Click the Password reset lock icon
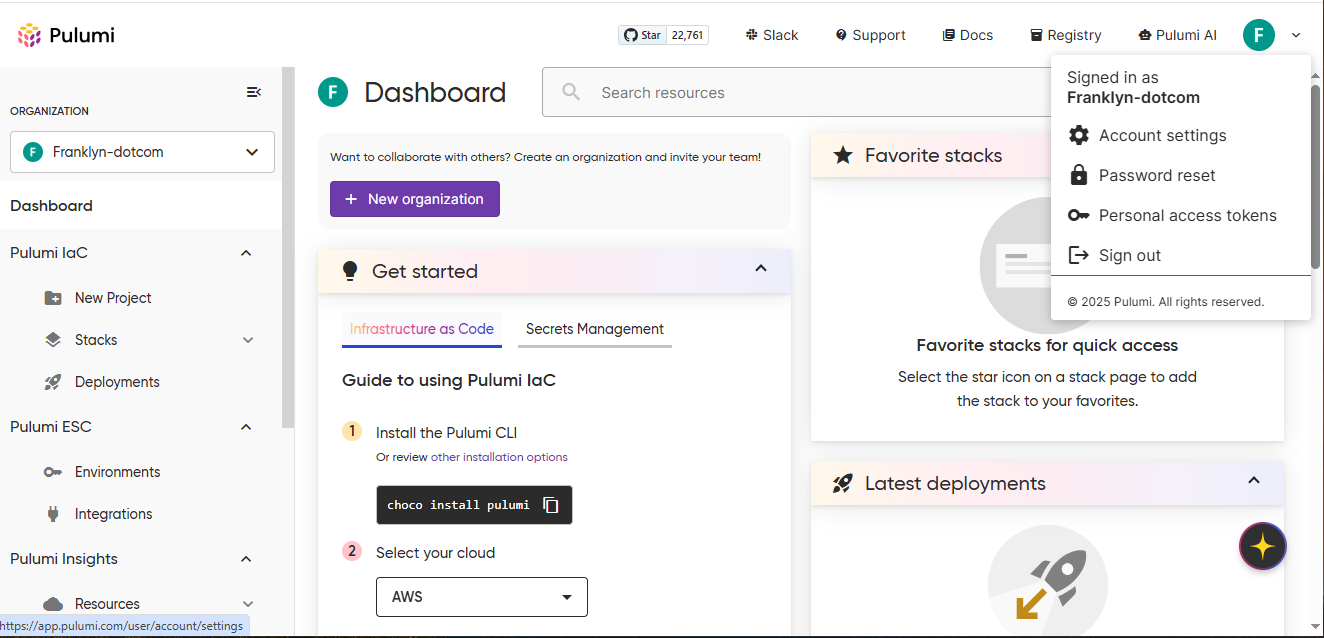 coord(1078,175)
